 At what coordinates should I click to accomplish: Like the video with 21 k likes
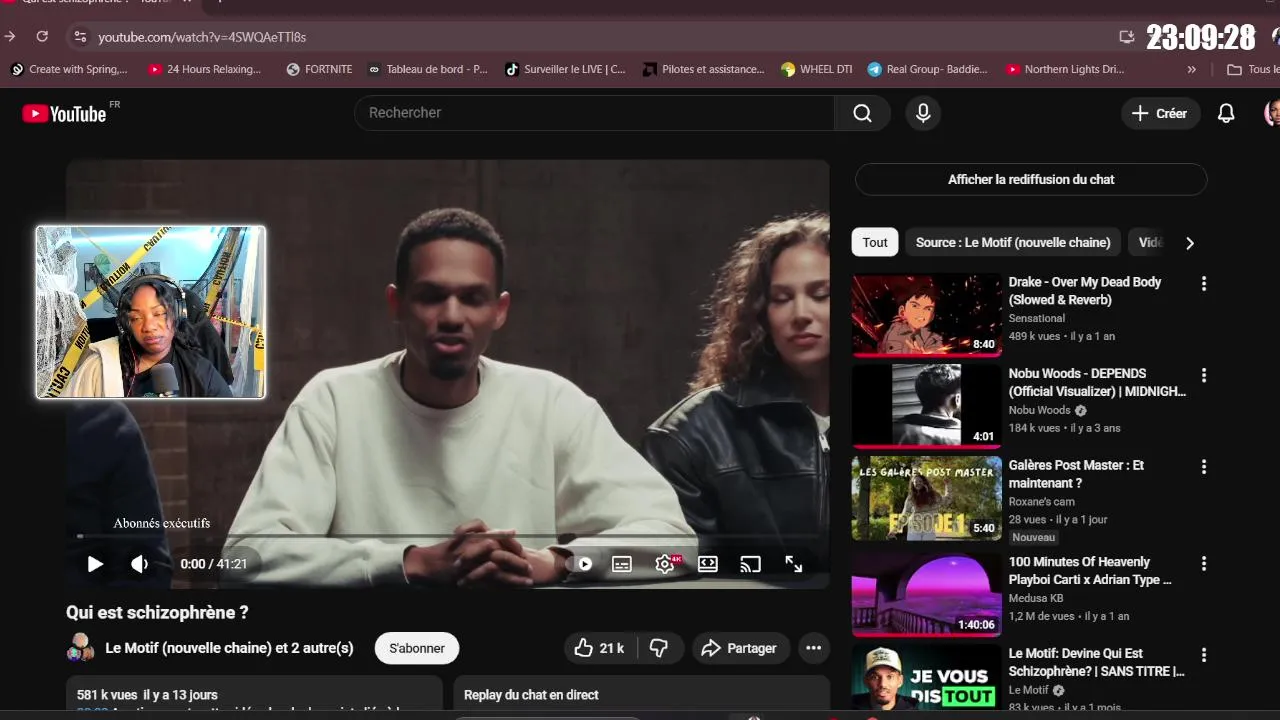(x=600, y=648)
